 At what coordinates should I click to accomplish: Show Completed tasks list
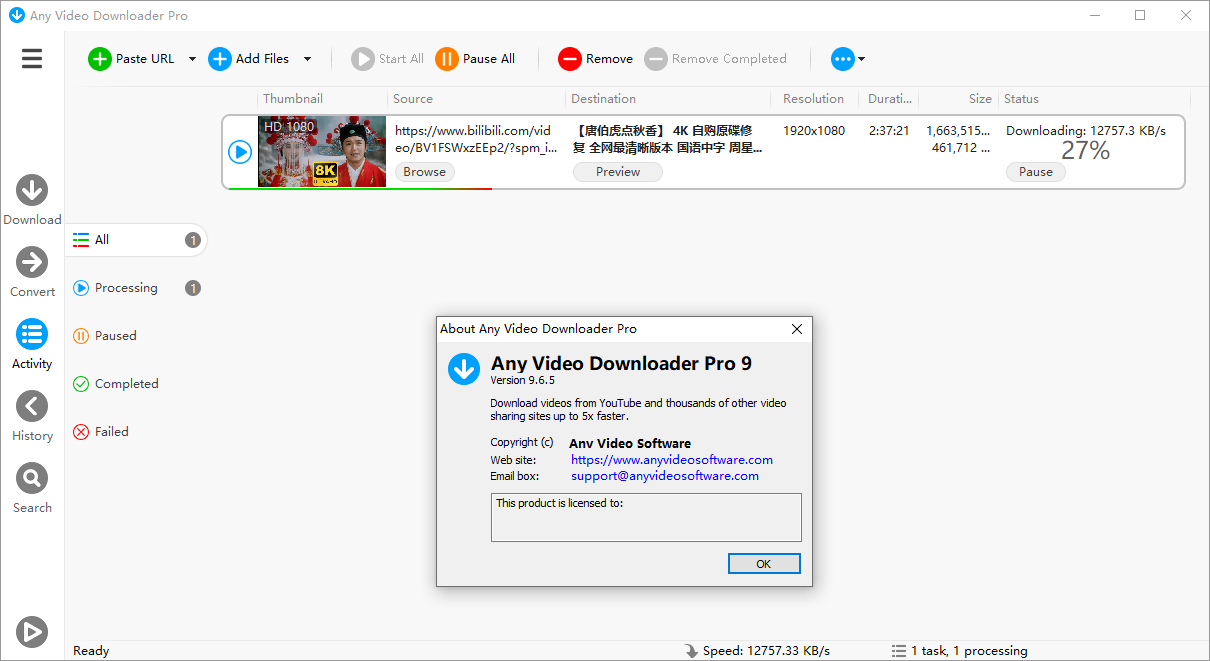pyautogui.click(x=126, y=384)
